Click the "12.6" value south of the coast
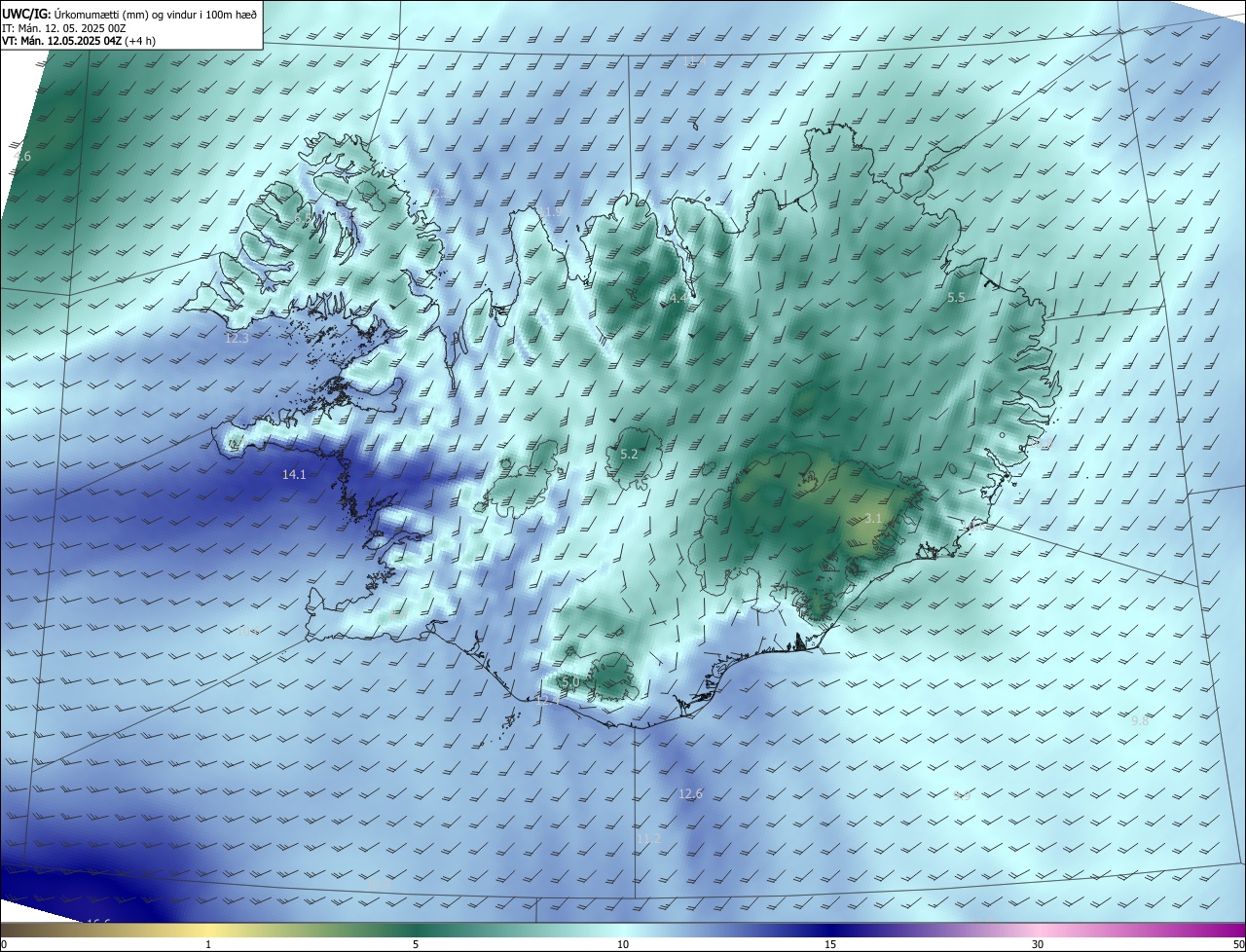The height and width of the screenshot is (952, 1246). (690, 794)
